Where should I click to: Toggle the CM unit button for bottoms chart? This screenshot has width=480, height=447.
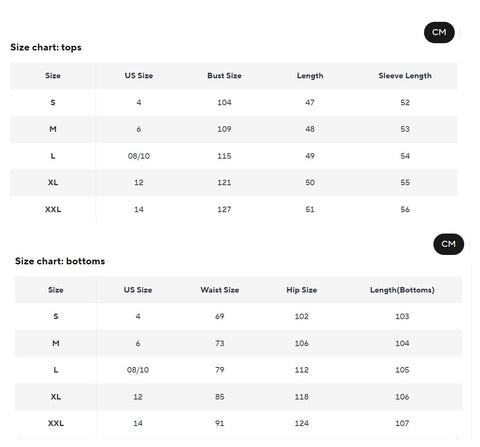448,244
